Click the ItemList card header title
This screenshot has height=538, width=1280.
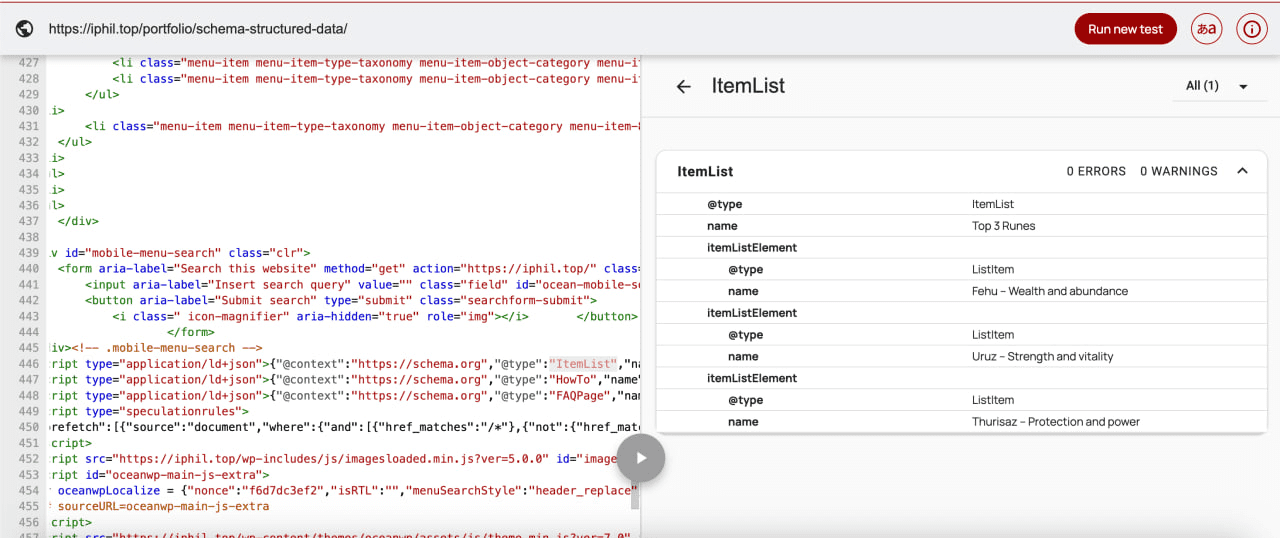click(705, 171)
